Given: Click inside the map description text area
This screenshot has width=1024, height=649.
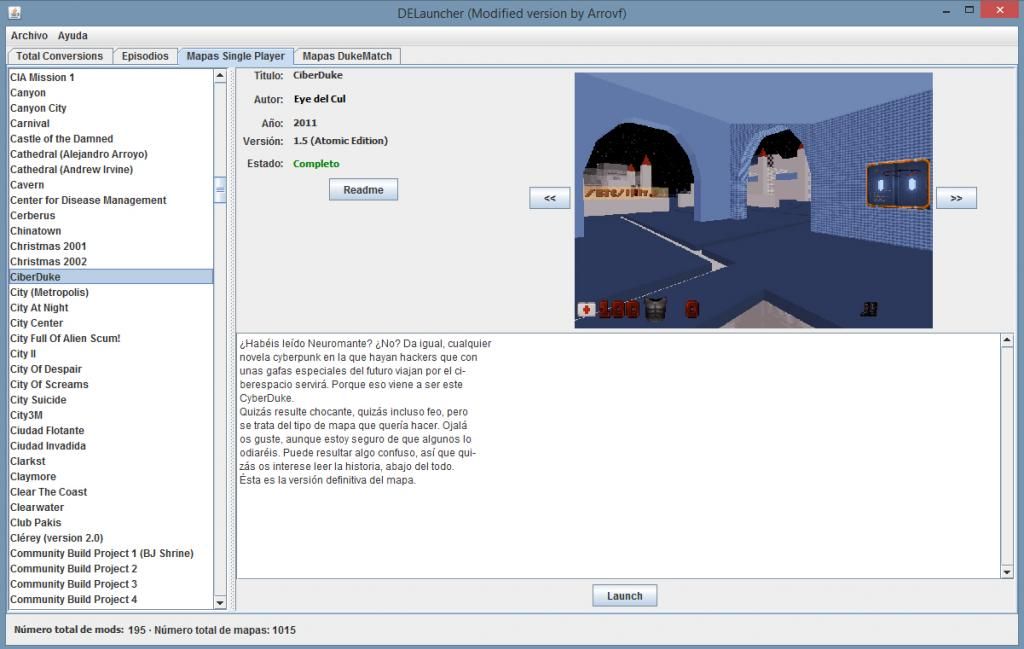Looking at the screenshot, I should 618,456.
